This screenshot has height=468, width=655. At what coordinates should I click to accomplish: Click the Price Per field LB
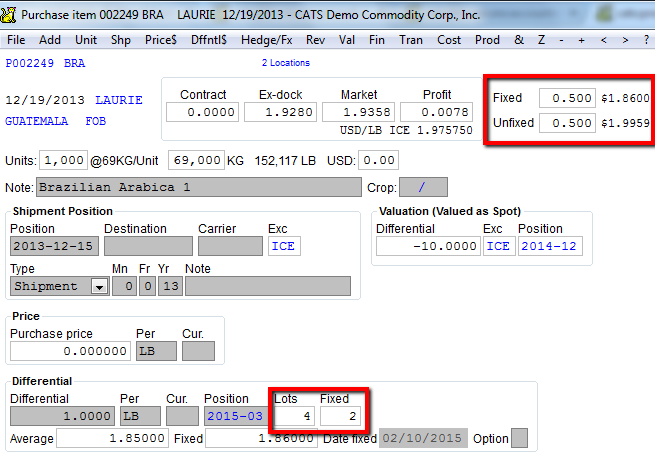coord(156,351)
